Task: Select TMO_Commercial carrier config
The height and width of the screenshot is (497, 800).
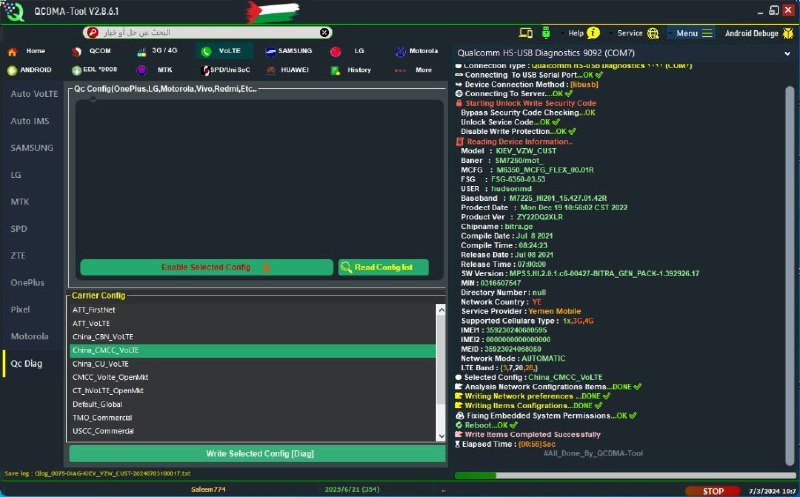Action: tap(253, 417)
